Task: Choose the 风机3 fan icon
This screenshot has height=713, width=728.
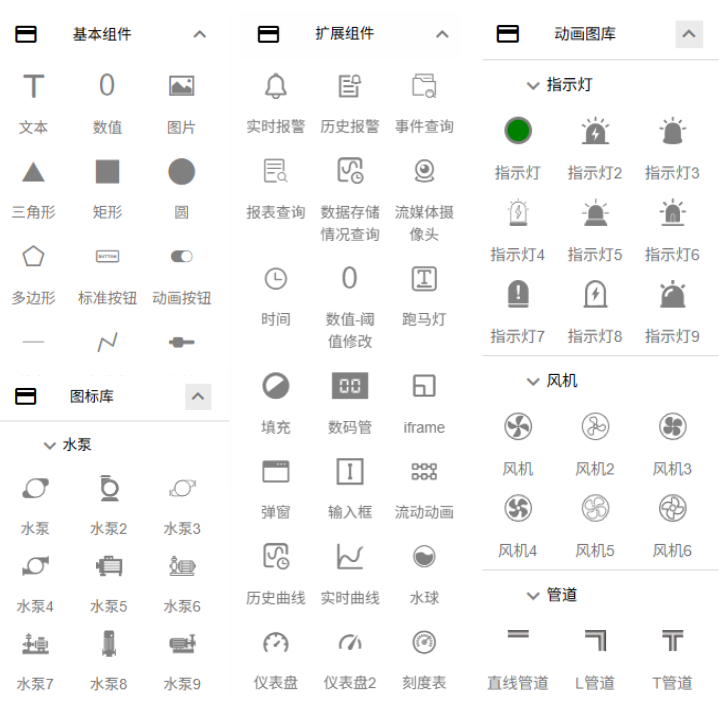Action: (672, 428)
